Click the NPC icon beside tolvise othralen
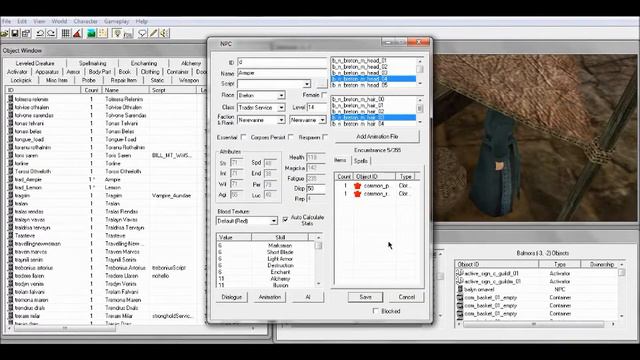The image size is (640, 360). pyautogui.click(x=11, y=107)
